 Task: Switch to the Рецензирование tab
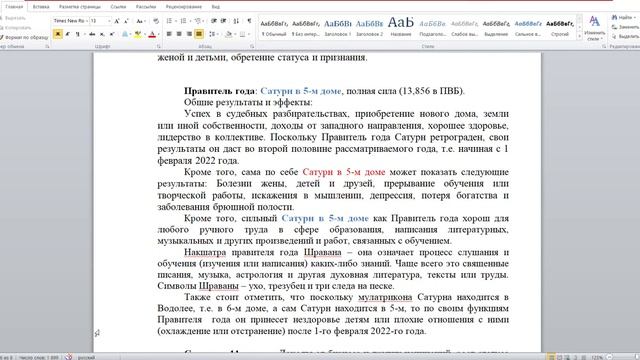click(184, 7)
